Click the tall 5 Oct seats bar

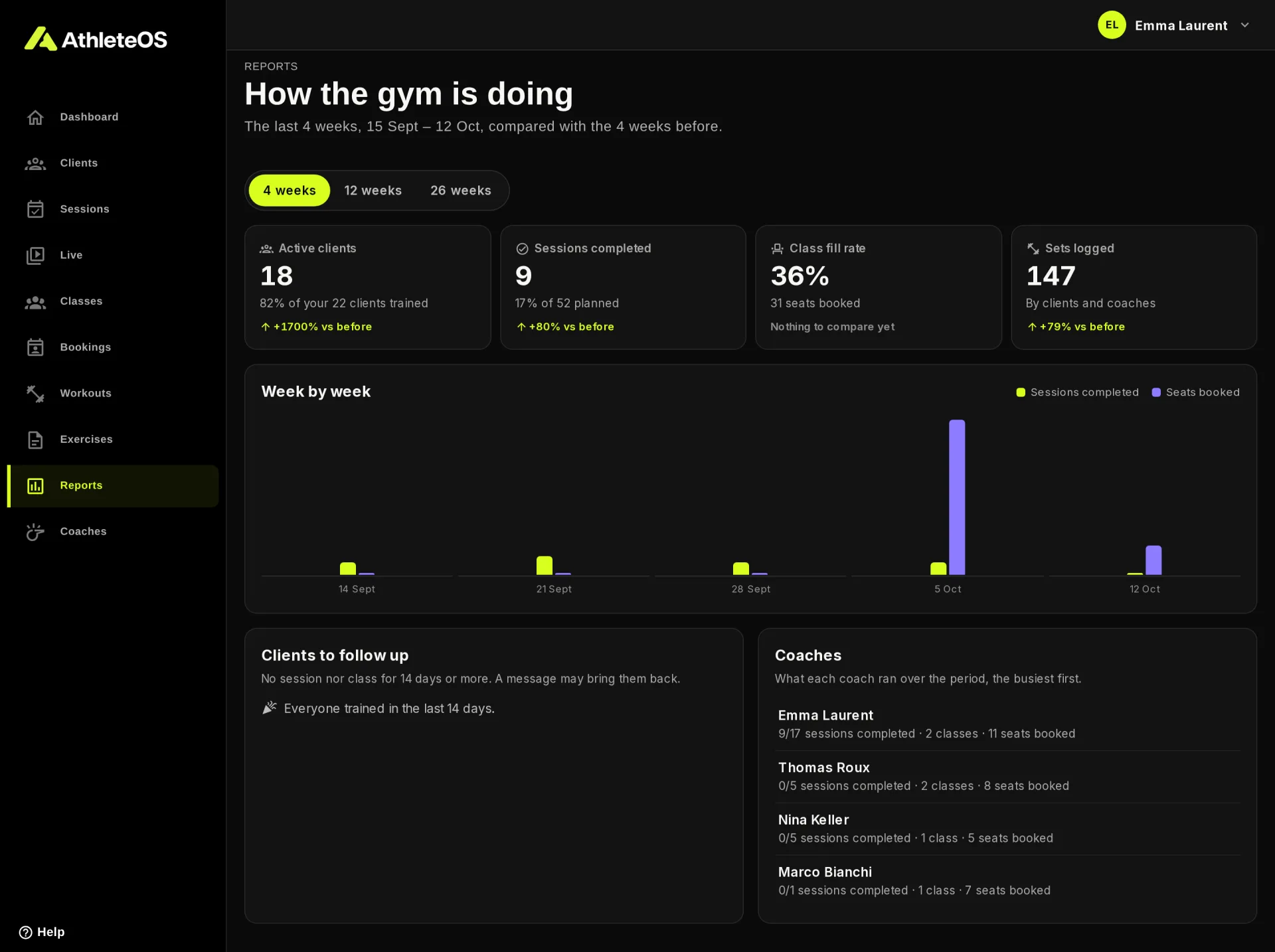957,497
